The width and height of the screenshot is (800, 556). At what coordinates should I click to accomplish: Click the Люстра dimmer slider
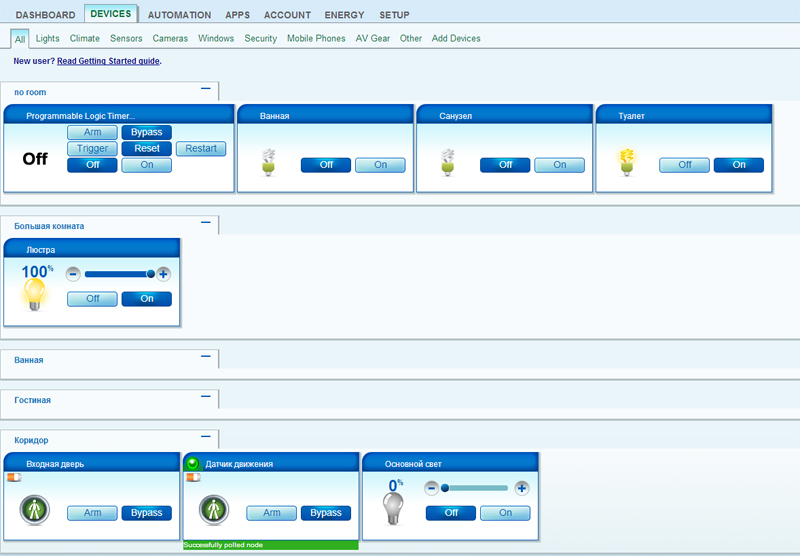(x=119, y=274)
